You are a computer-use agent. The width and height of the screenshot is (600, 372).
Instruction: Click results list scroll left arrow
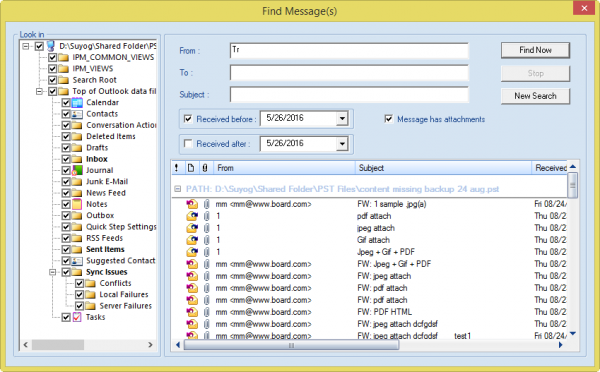coord(178,345)
